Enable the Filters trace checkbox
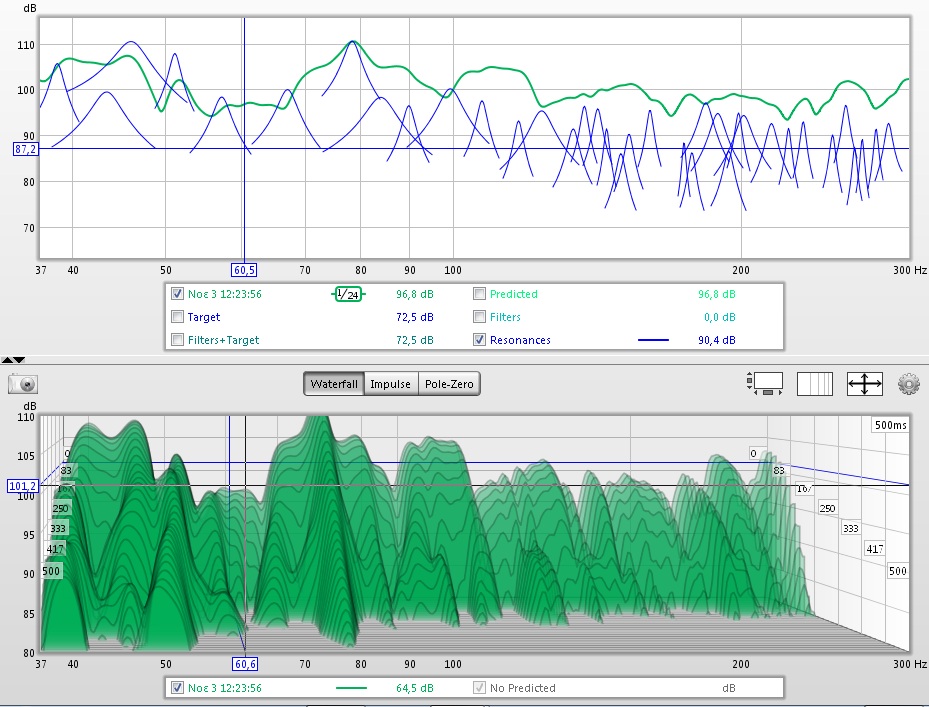929x707 pixels. pos(480,317)
